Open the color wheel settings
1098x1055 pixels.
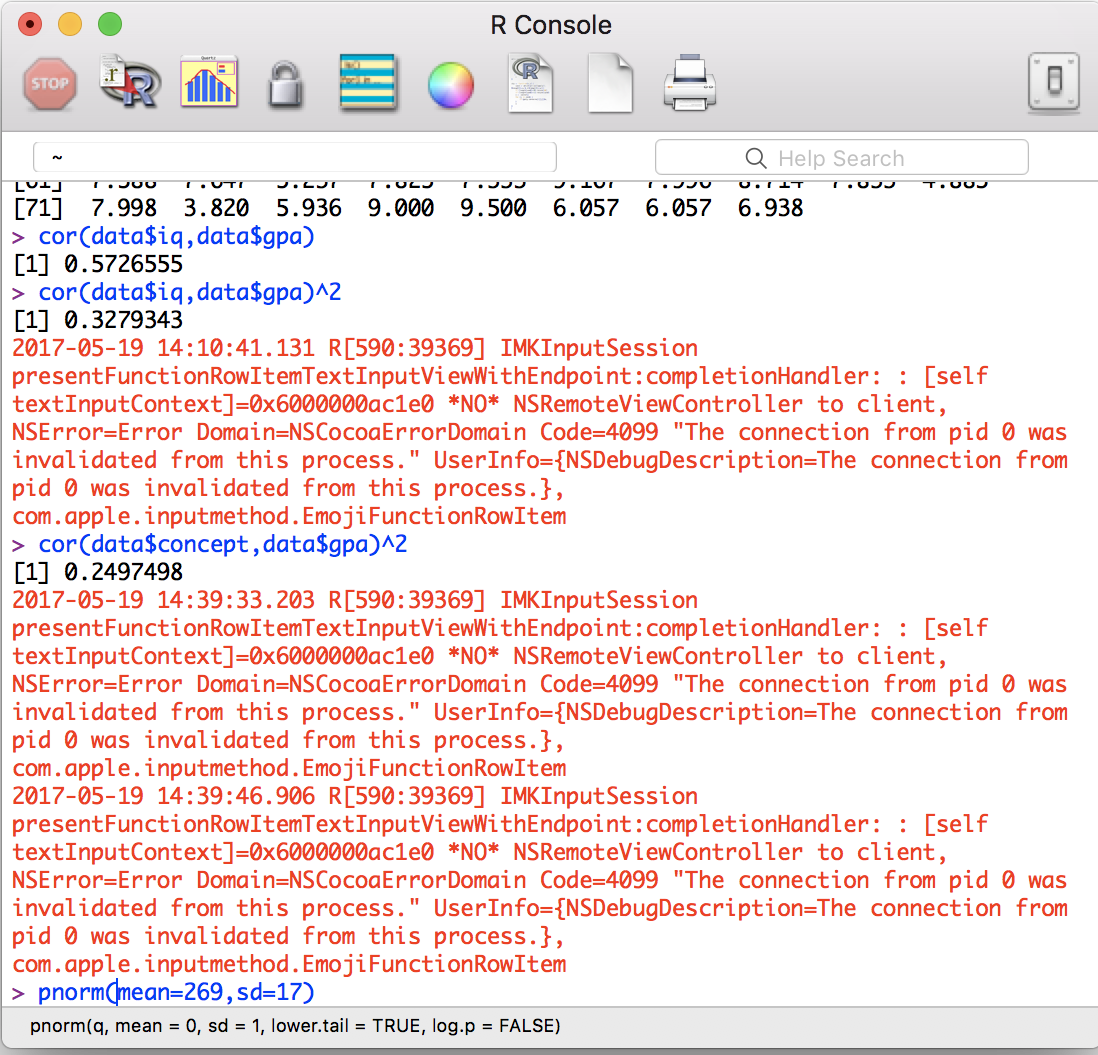pyautogui.click(x=451, y=85)
